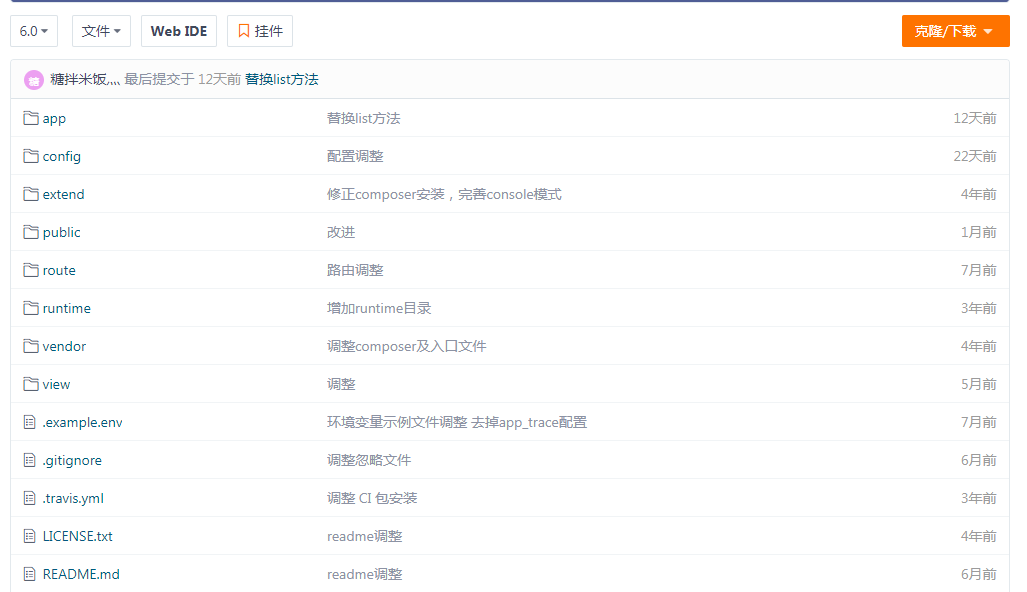Click the arrow on 克隆/下载 button
Image resolution: width=1027 pixels, height=592 pixels.
(988, 31)
